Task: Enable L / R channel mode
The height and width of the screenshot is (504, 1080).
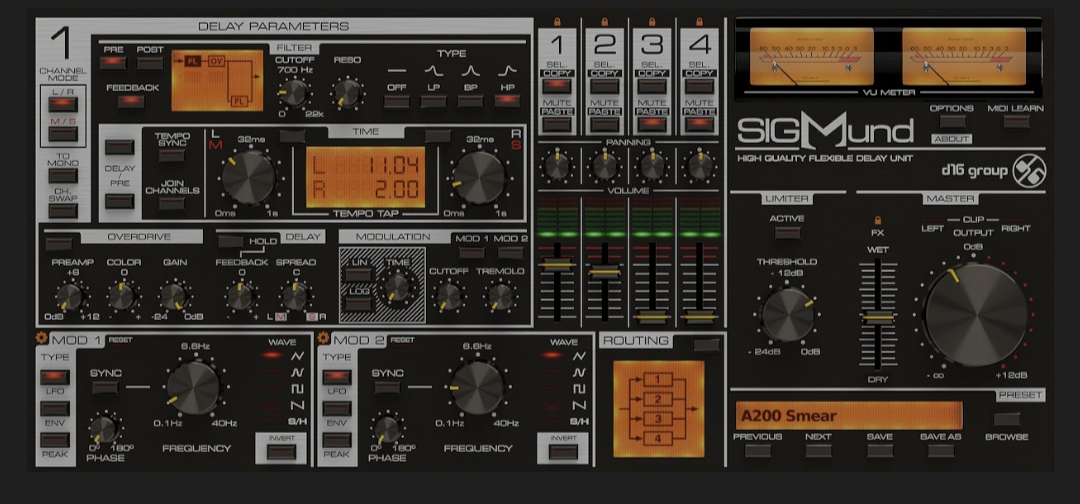Action: pyautogui.click(x=63, y=105)
